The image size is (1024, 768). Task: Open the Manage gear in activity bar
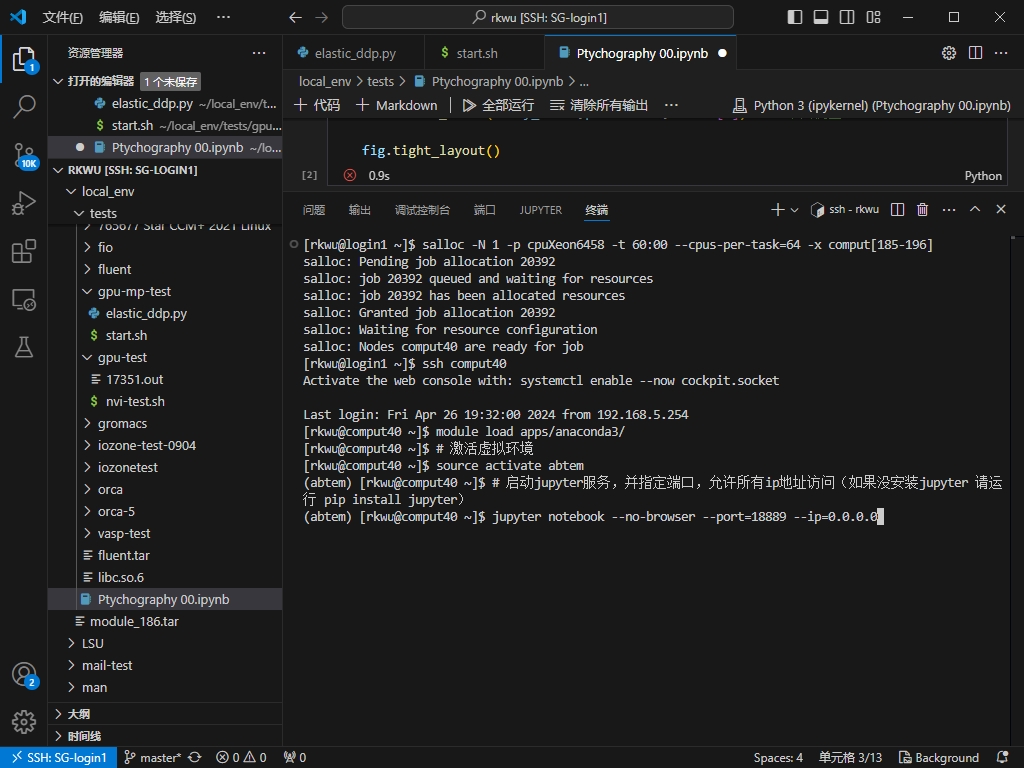(x=24, y=722)
